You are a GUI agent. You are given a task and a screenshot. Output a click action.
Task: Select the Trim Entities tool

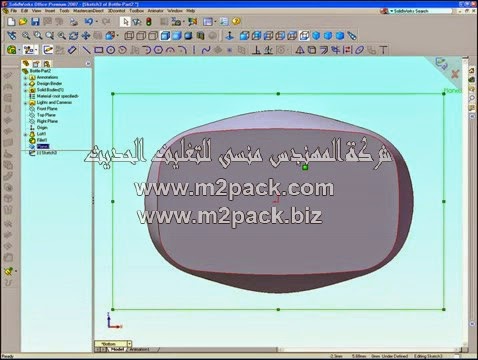336,50
